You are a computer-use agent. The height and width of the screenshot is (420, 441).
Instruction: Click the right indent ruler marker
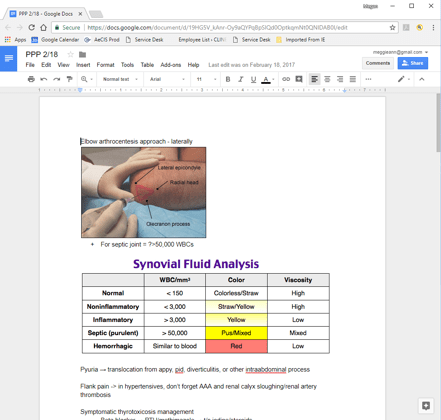(344, 90)
